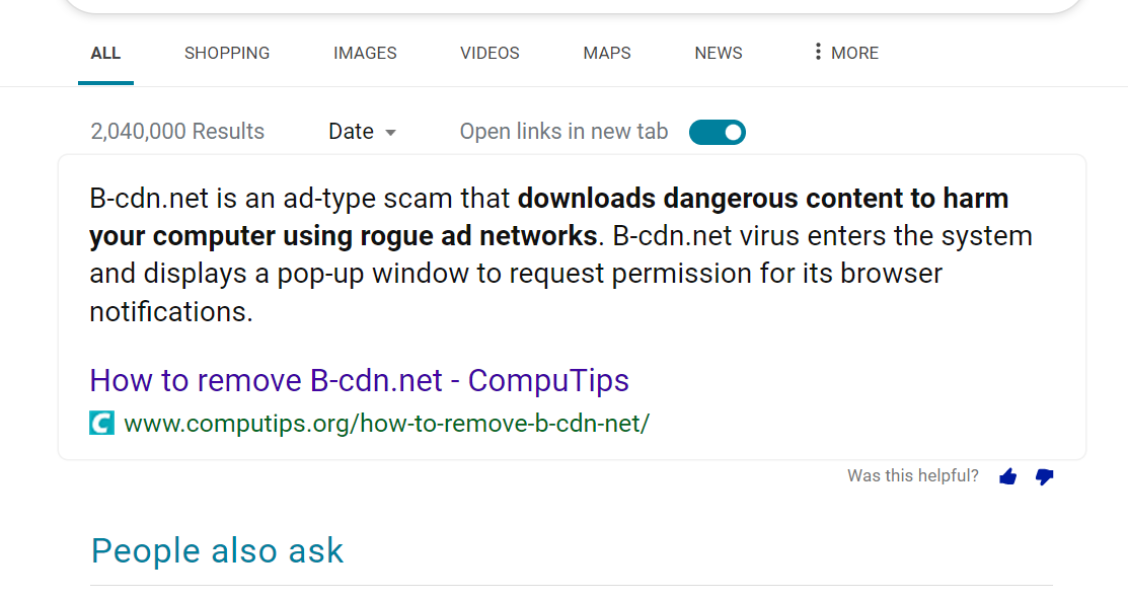Select the ALL tab
Screen dimensions: 1128x600
click(105, 53)
